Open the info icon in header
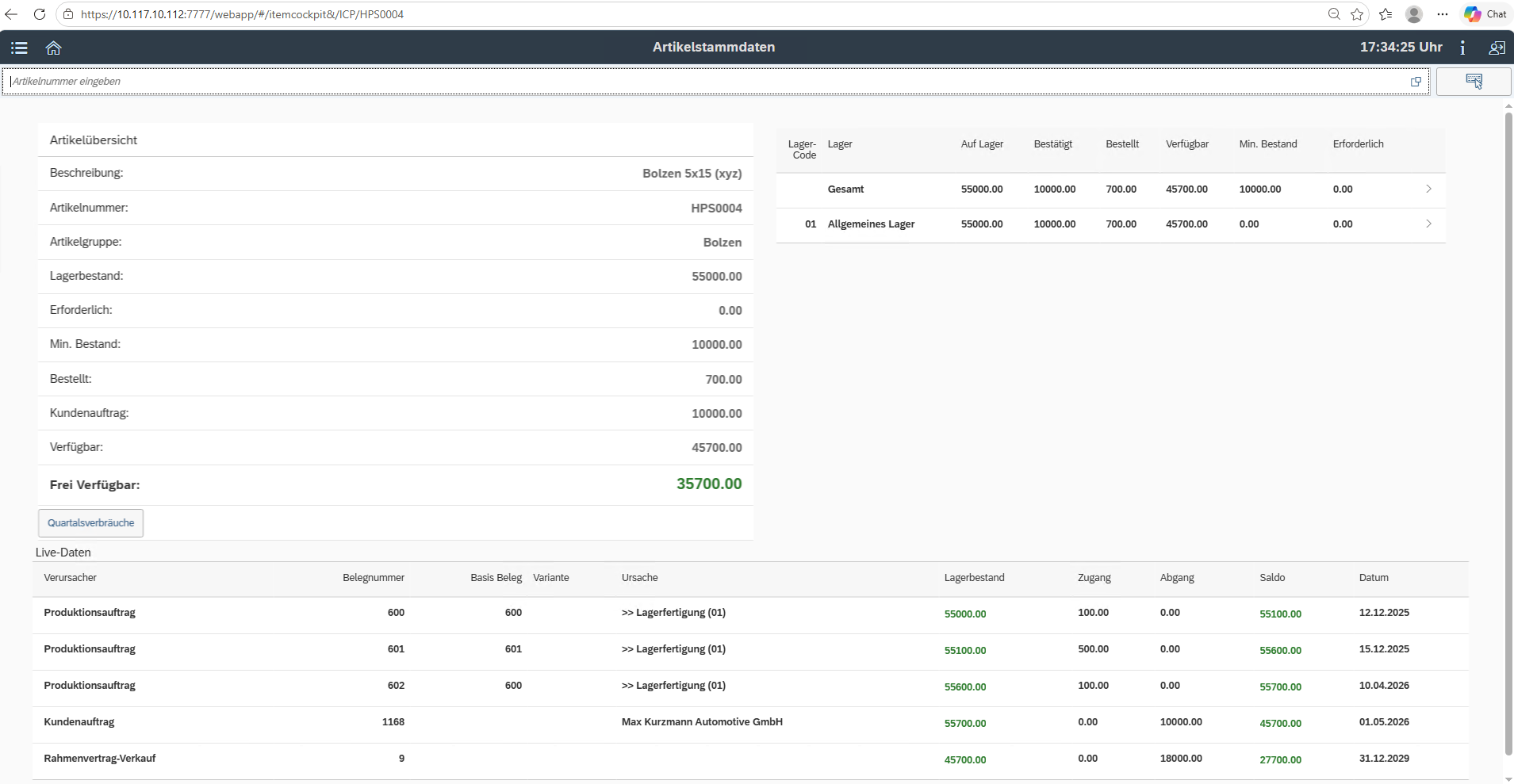The image size is (1514, 784). [x=1462, y=48]
